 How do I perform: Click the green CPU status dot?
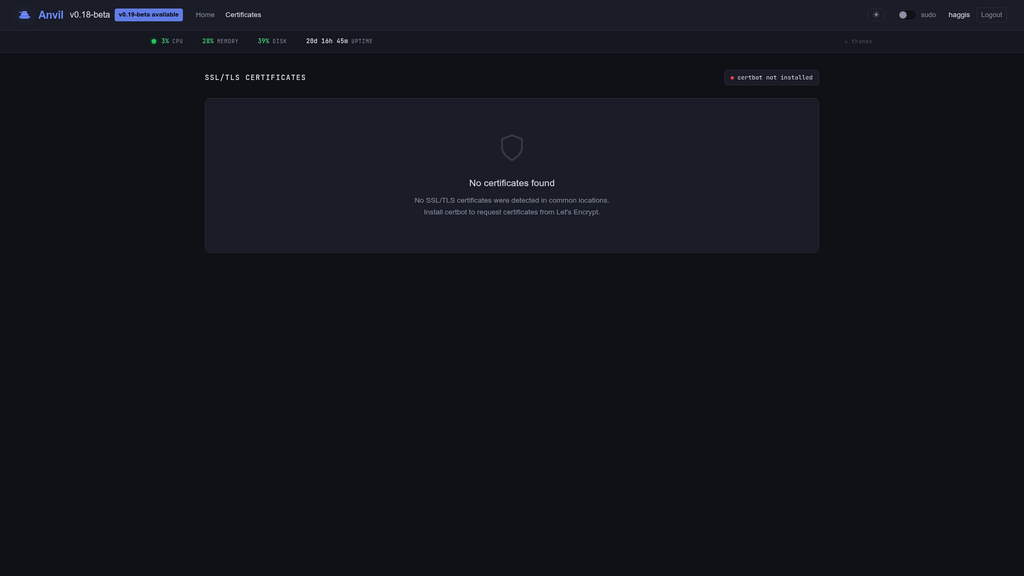pyautogui.click(x=154, y=41)
